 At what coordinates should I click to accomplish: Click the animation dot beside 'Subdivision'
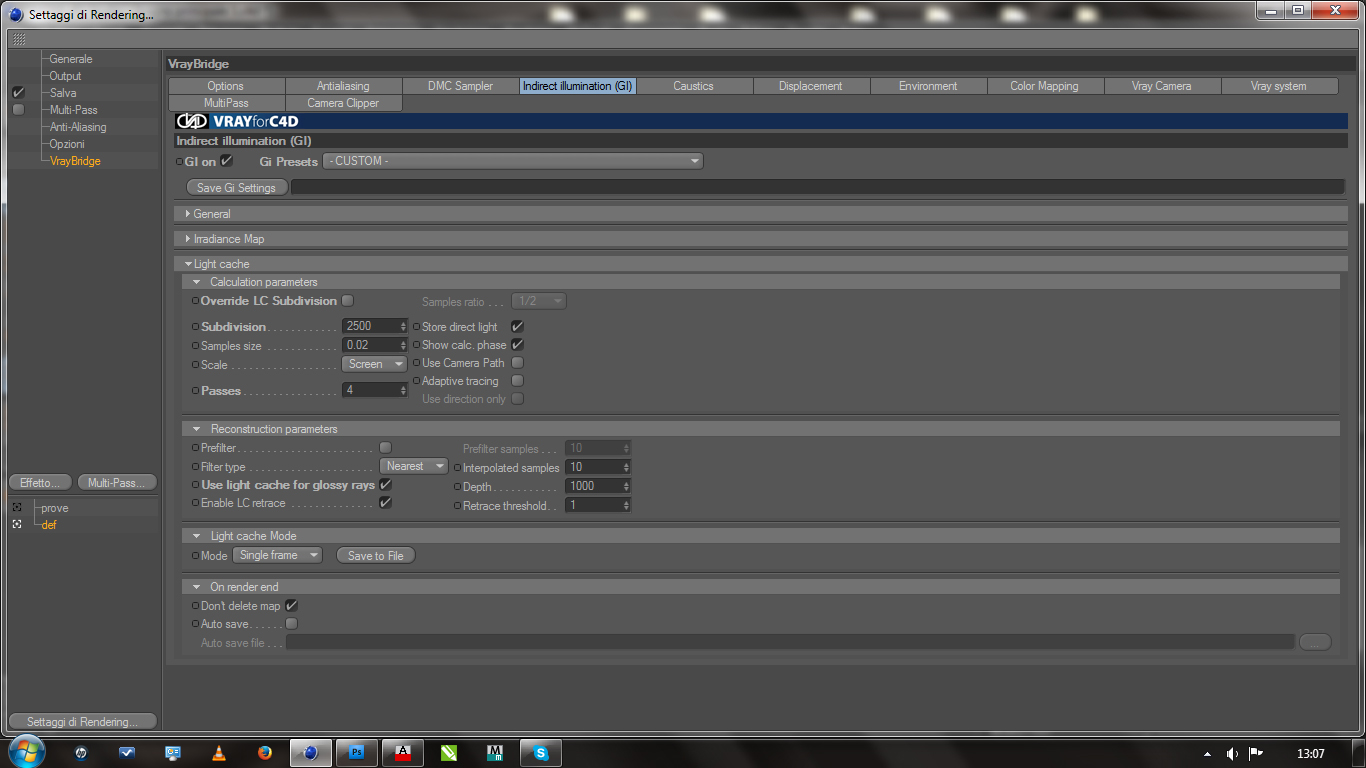(195, 327)
